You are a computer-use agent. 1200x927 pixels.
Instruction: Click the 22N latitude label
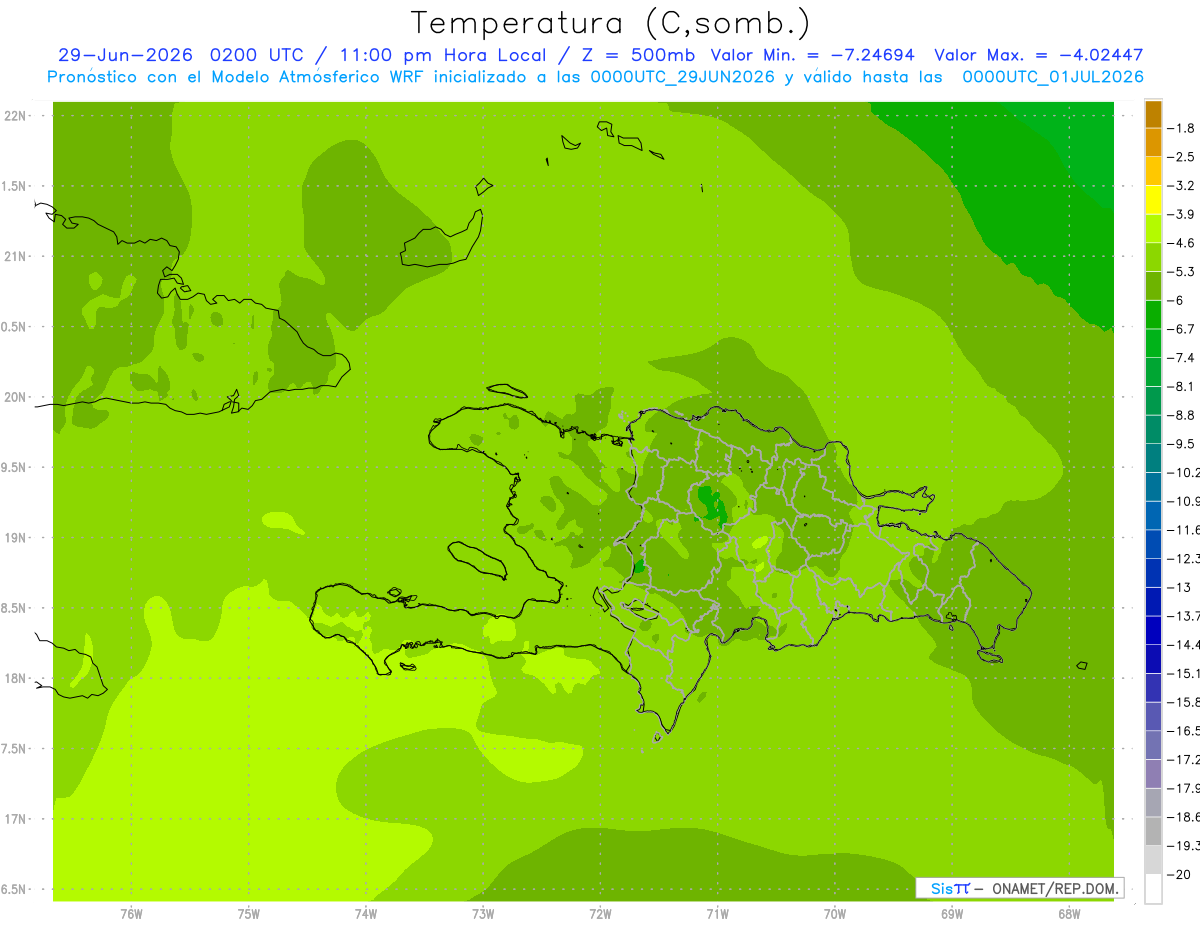pyautogui.click(x=15, y=116)
